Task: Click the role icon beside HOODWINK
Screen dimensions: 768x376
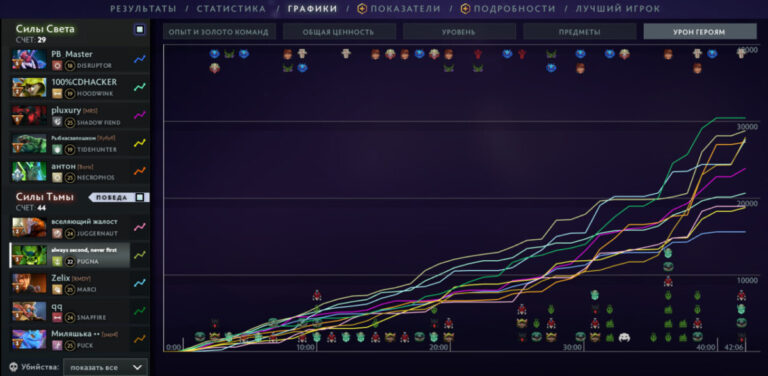Action: pyautogui.click(x=57, y=94)
